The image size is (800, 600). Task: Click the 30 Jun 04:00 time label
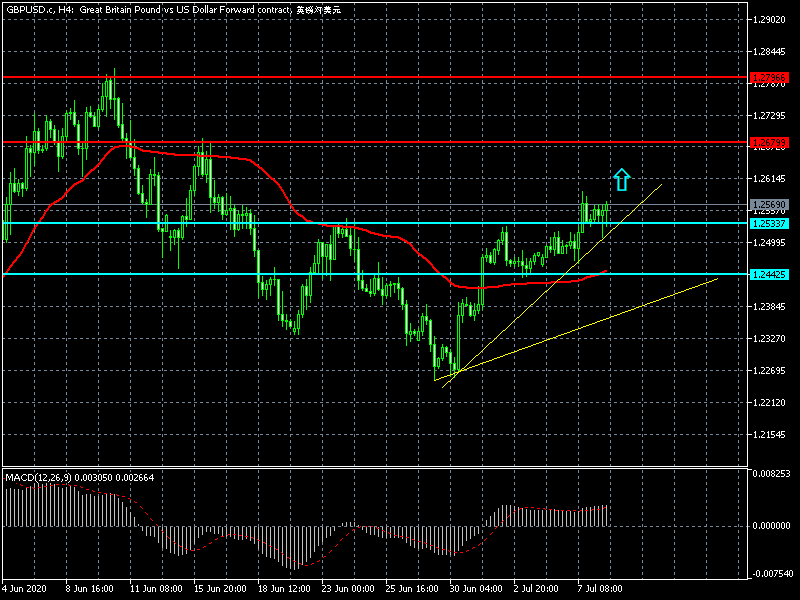[476, 589]
